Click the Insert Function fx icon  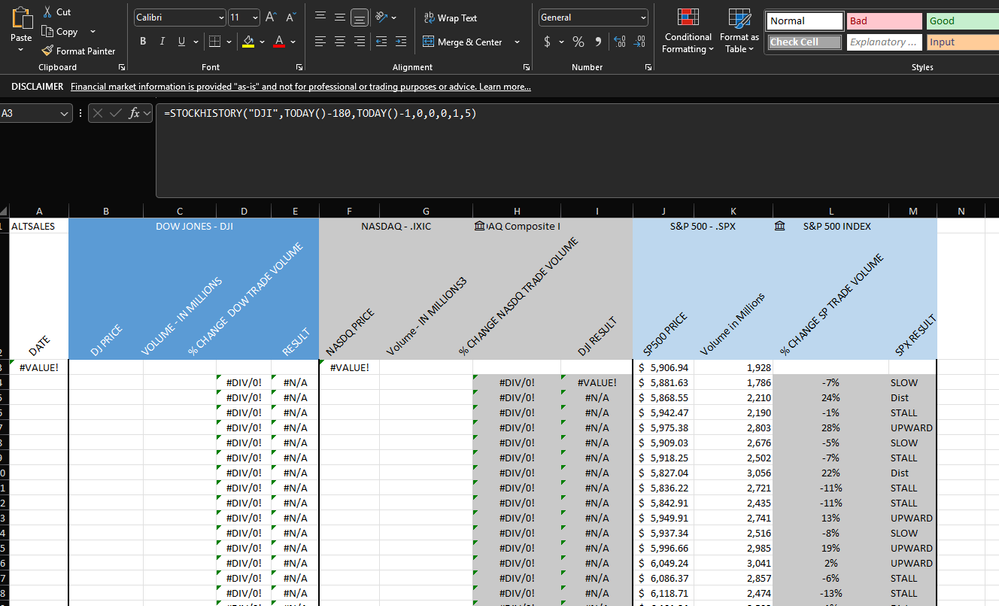click(x=135, y=114)
